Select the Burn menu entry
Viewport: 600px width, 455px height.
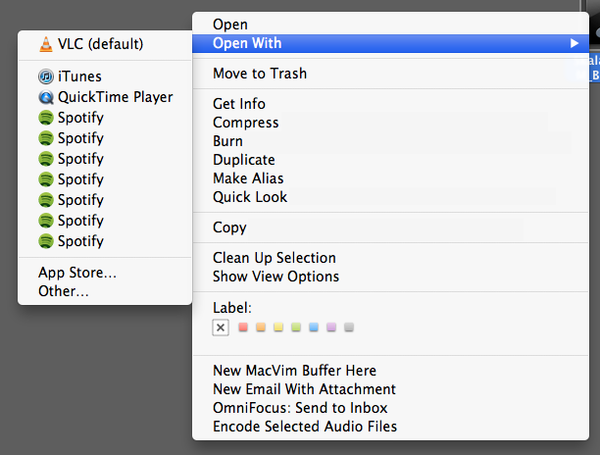coord(390,141)
